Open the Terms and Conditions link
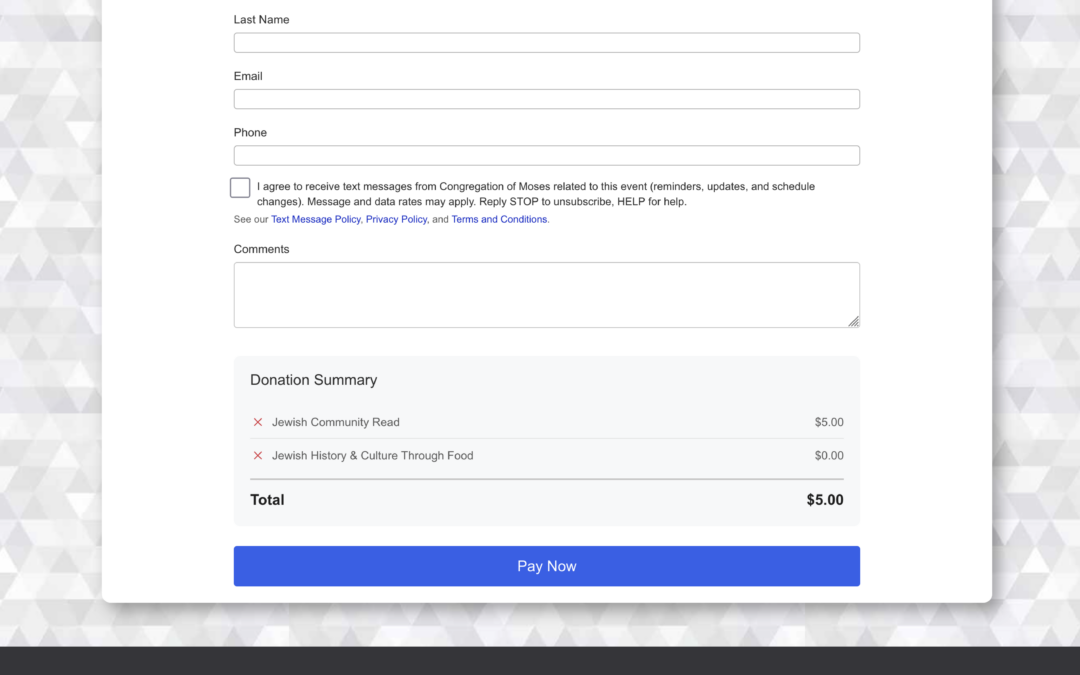1080x675 pixels. point(499,220)
